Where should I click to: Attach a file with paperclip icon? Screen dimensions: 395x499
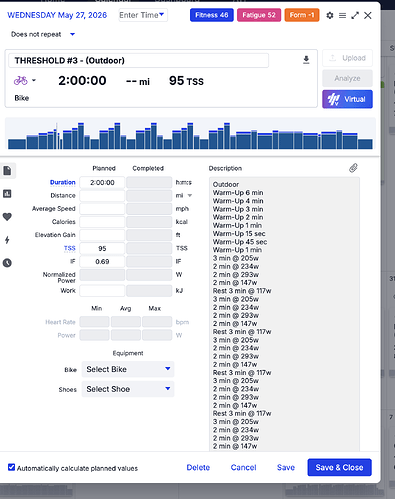(353, 168)
